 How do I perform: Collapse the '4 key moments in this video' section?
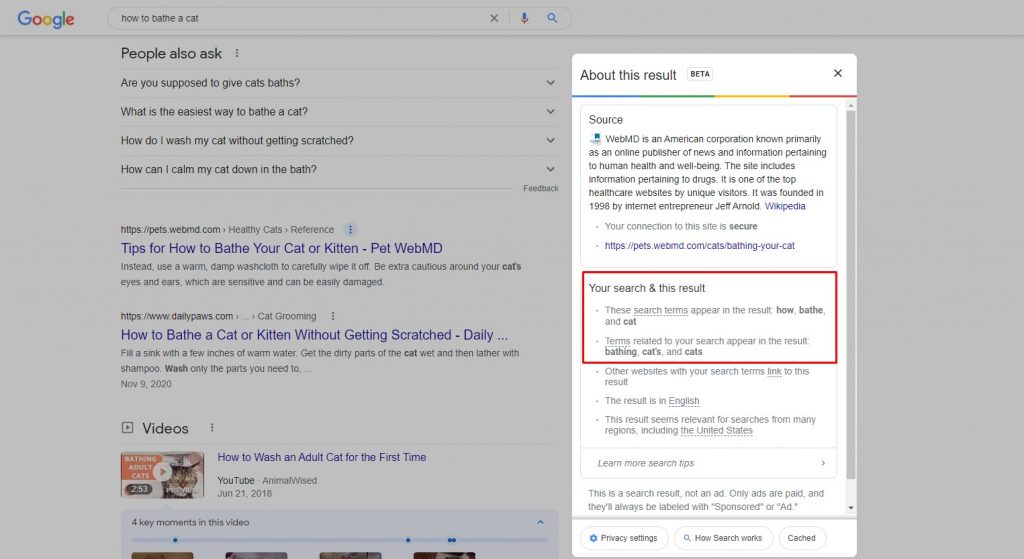[540, 522]
